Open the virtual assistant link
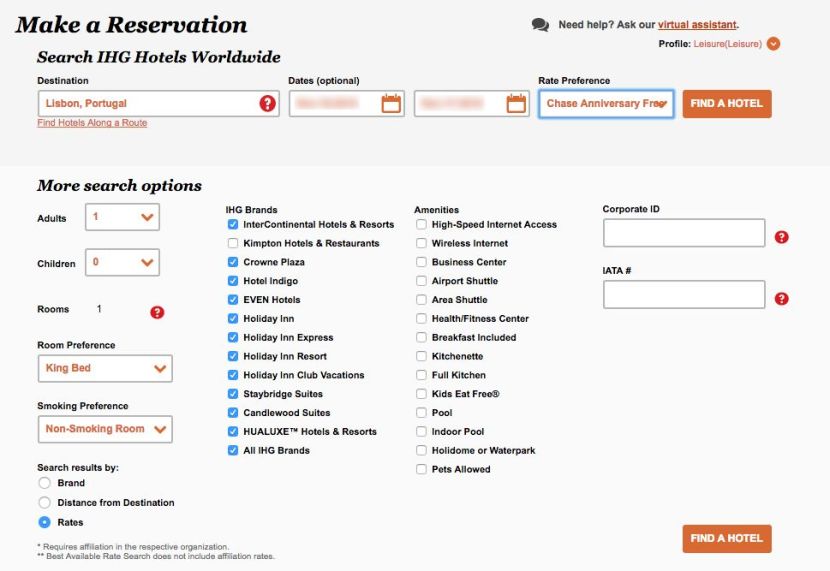 (697, 25)
